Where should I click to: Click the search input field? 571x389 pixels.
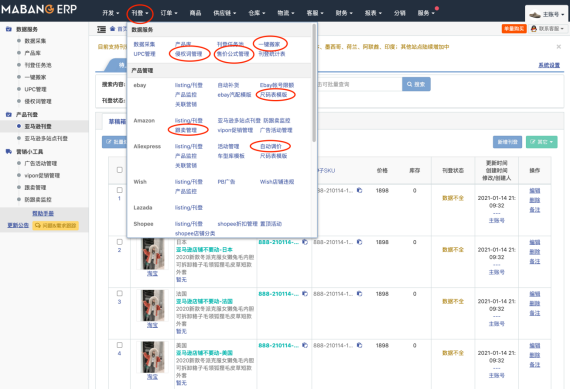click(x=359, y=84)
